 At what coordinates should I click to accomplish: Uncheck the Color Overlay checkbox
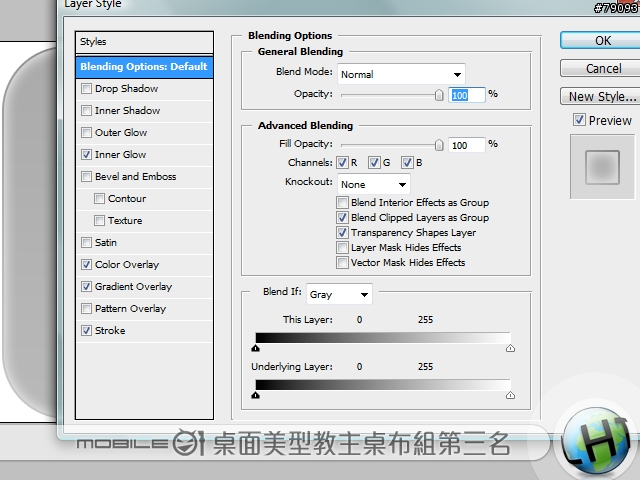pos(86,264)
